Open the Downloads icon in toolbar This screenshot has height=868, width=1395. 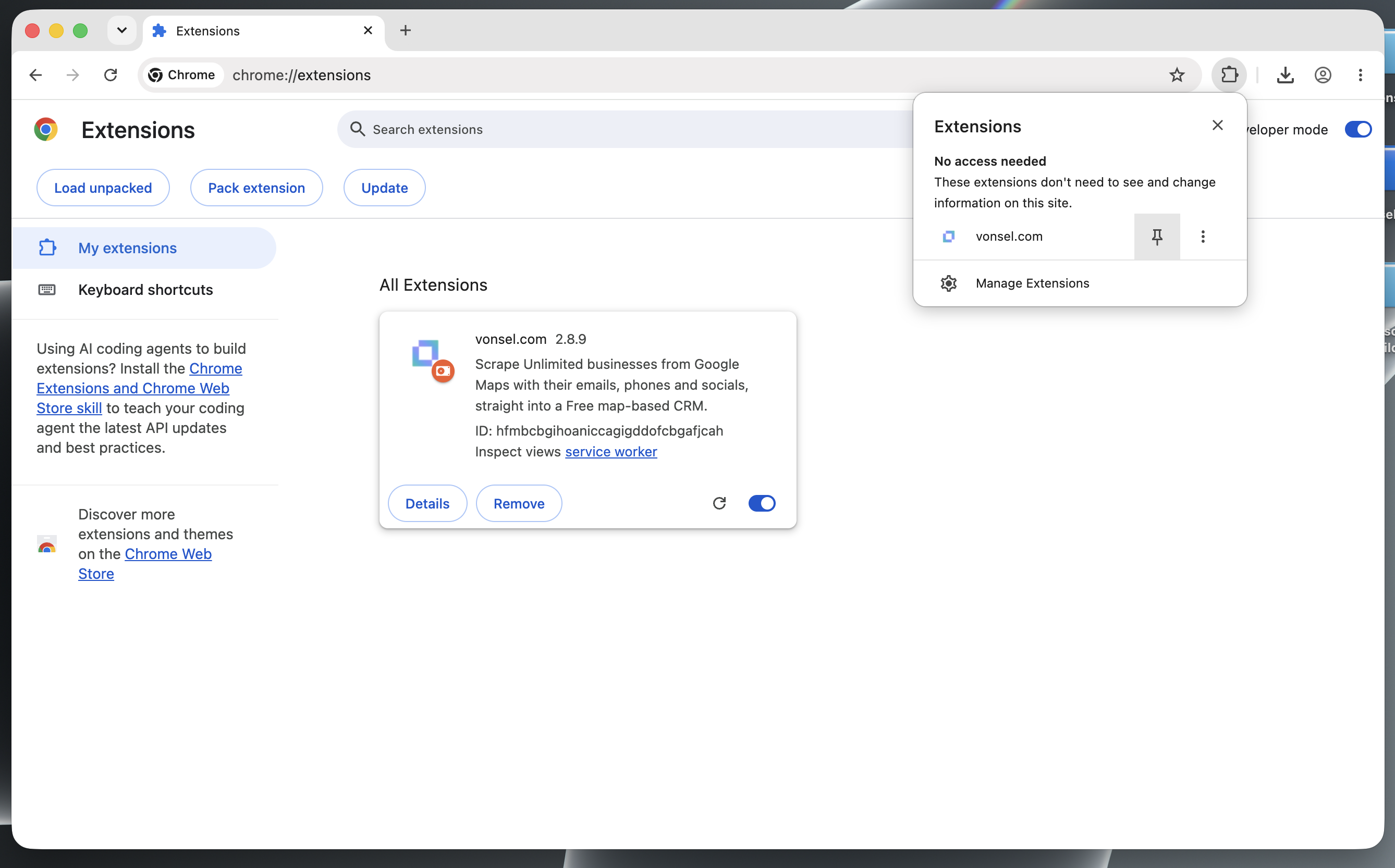click(1284, 75)
